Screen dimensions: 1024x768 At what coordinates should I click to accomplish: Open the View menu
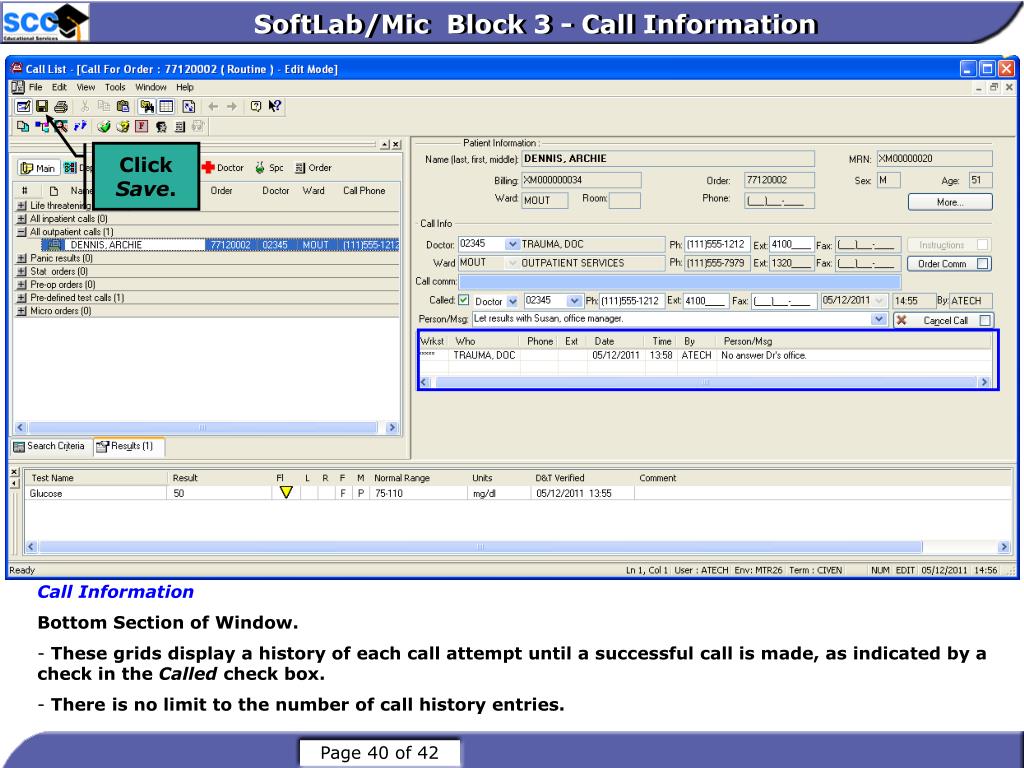tap(86, 87)
